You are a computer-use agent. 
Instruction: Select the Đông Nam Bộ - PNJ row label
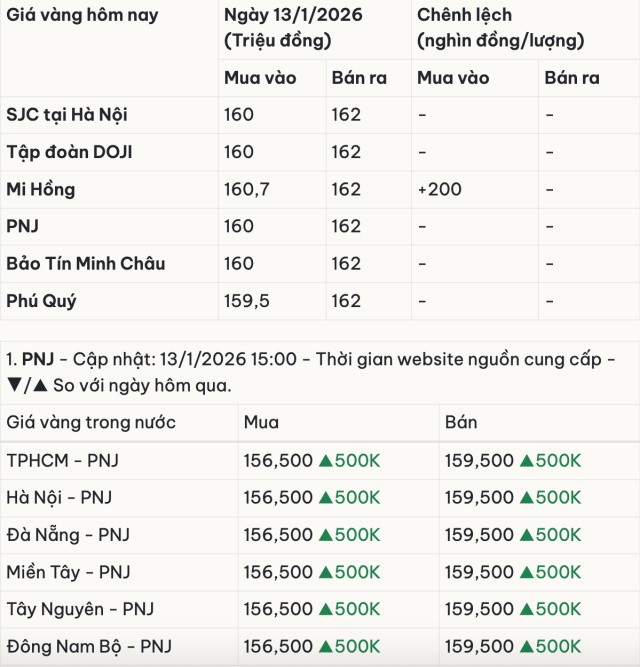tap(89, 645)
